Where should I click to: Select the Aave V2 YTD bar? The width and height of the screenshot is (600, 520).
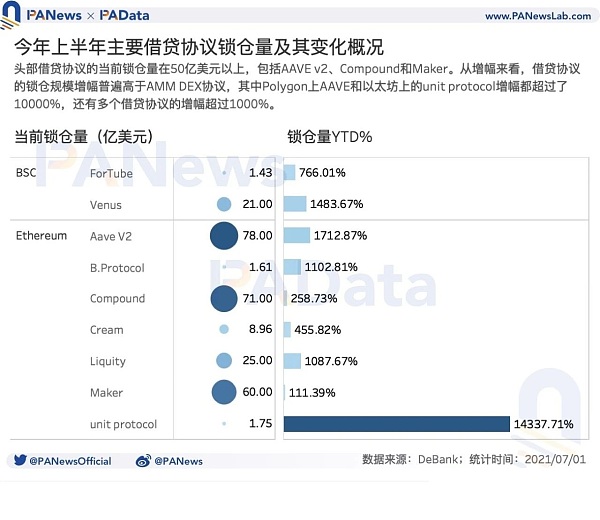tap(297, 236)
